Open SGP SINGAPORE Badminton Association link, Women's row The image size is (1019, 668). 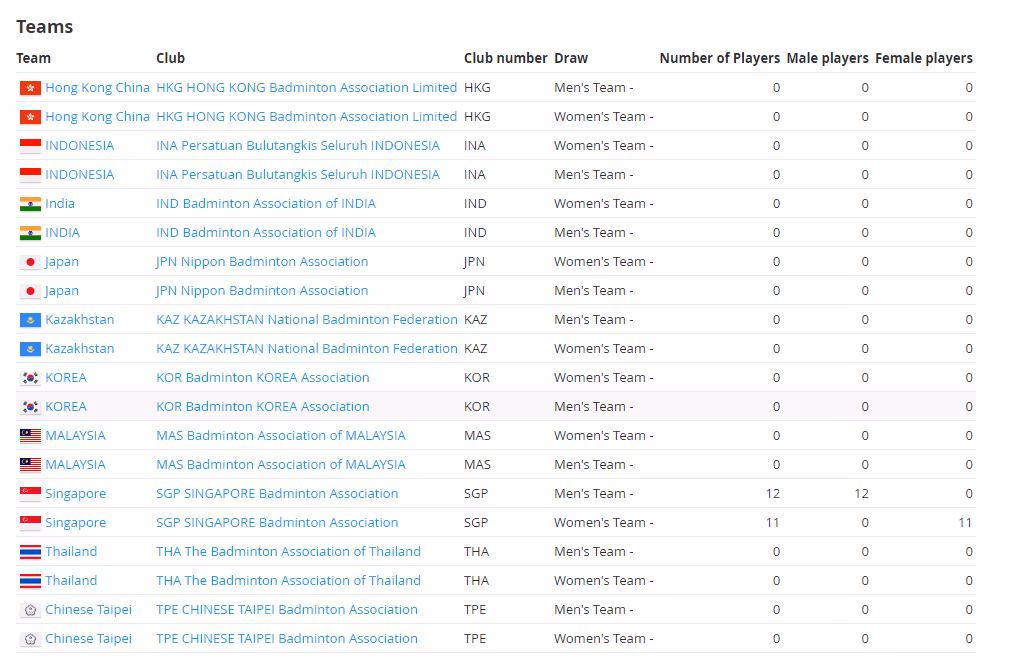click(x=277, y=523)
